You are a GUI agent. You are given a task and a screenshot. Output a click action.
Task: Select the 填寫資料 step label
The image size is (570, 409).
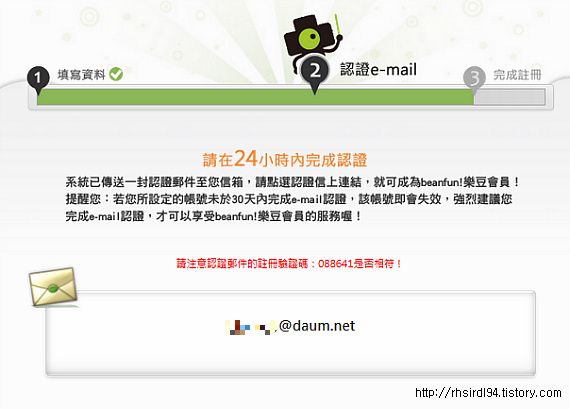pyautogui.click(x=81, y=75)
